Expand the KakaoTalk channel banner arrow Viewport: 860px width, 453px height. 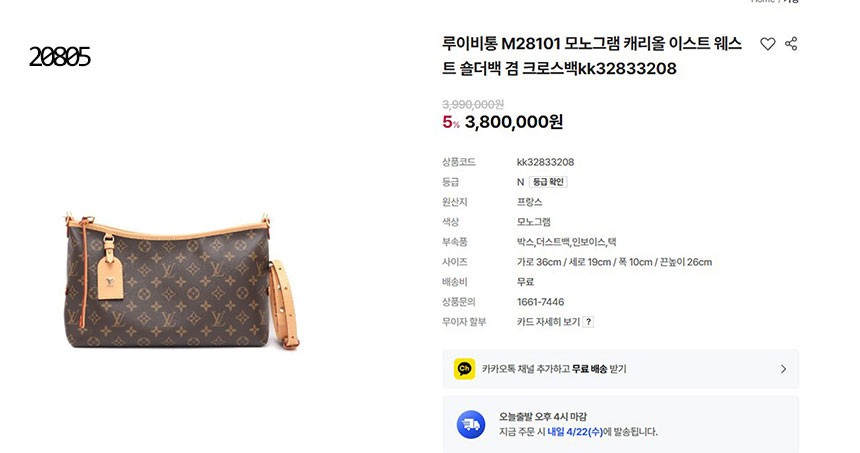783,369
